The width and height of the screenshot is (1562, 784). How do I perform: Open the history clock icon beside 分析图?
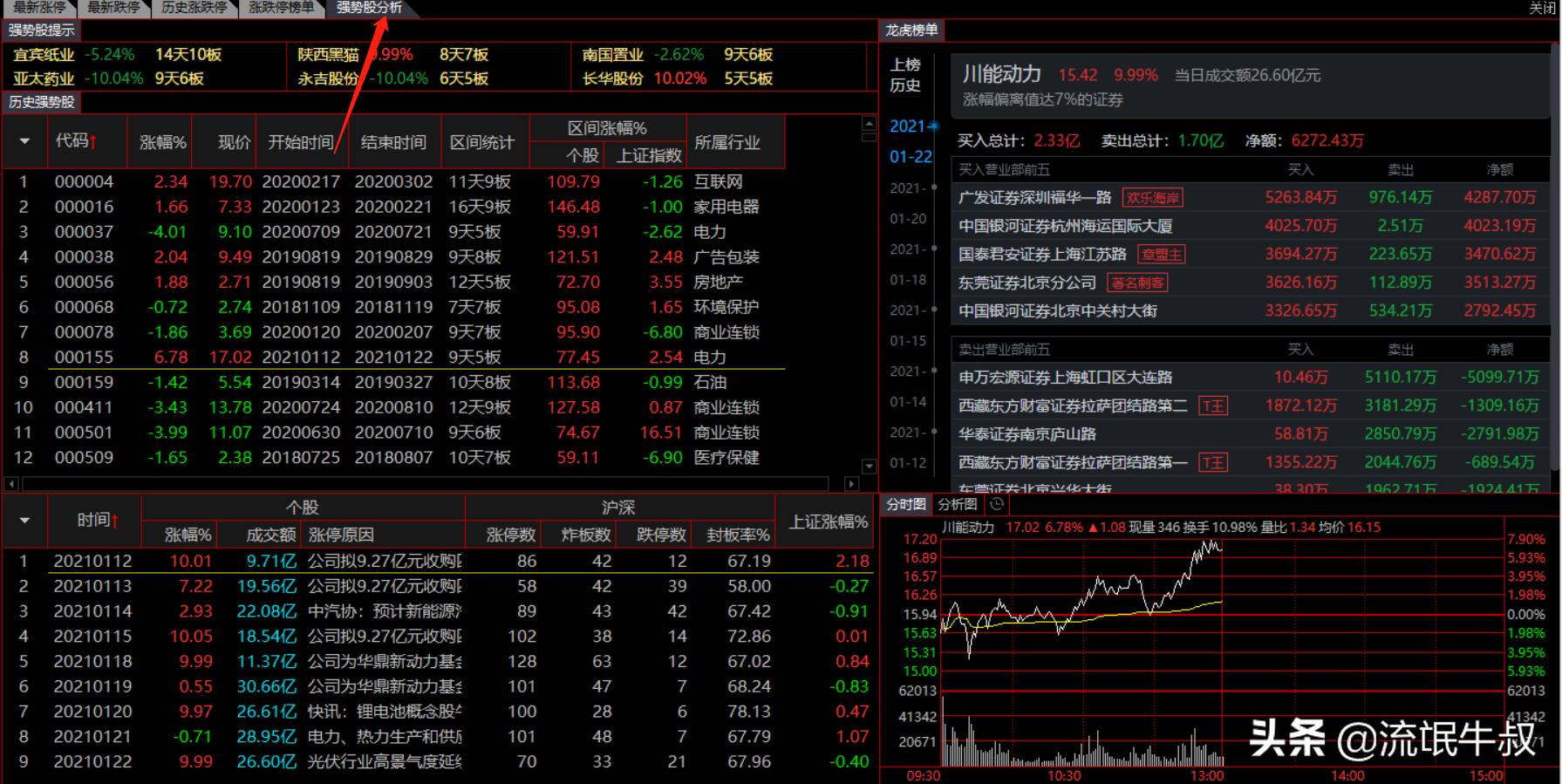[997, 504]
